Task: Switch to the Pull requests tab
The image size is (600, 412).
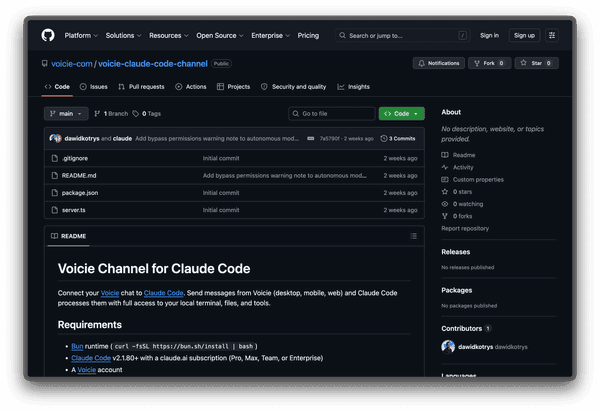Action: [141, 87]
